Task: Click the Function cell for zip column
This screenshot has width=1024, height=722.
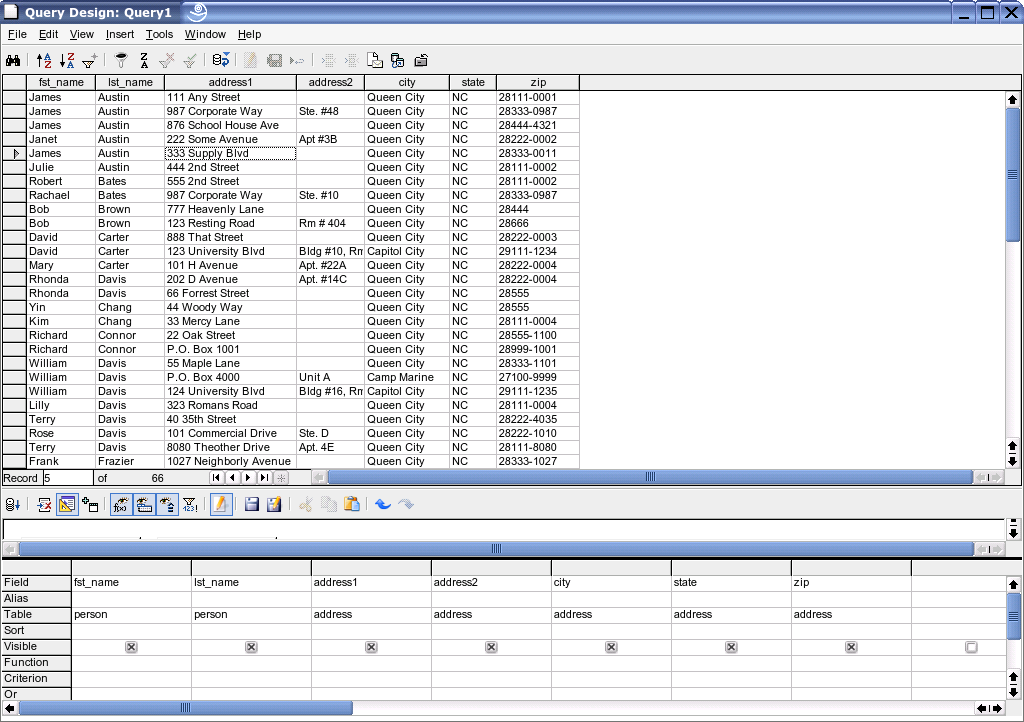Action: point(850,663)
